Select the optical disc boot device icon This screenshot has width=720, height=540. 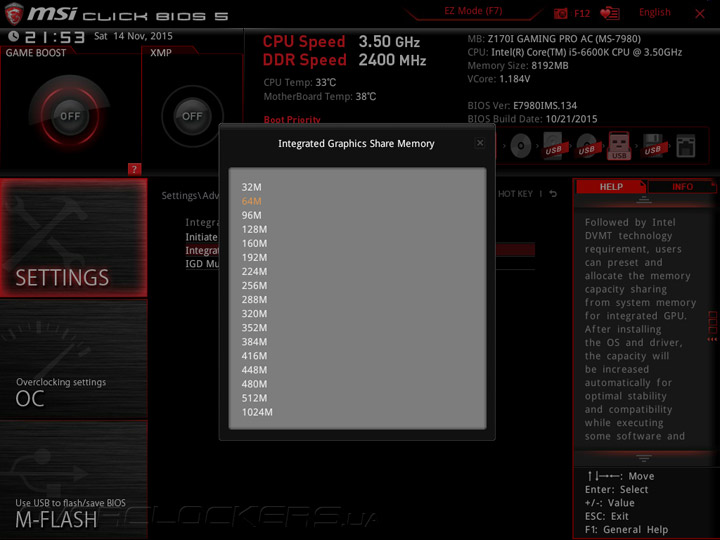coord(521,146)
